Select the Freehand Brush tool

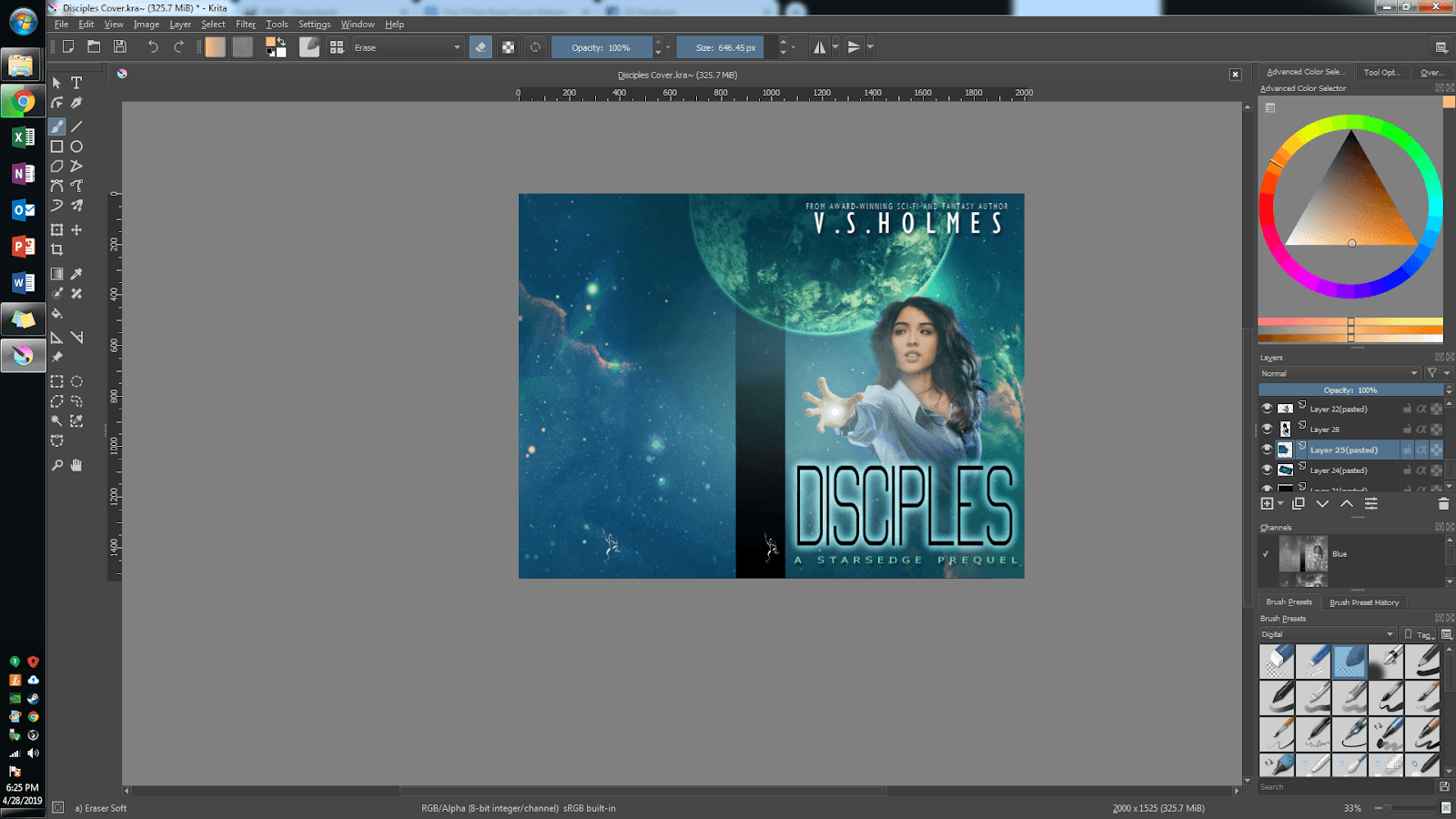pos(57,126)
